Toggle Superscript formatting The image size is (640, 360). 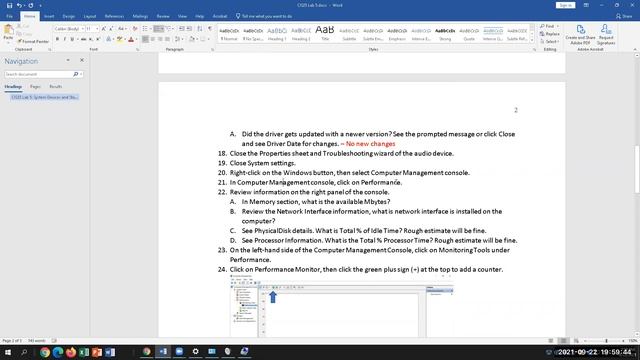click(x=98, y=39)
